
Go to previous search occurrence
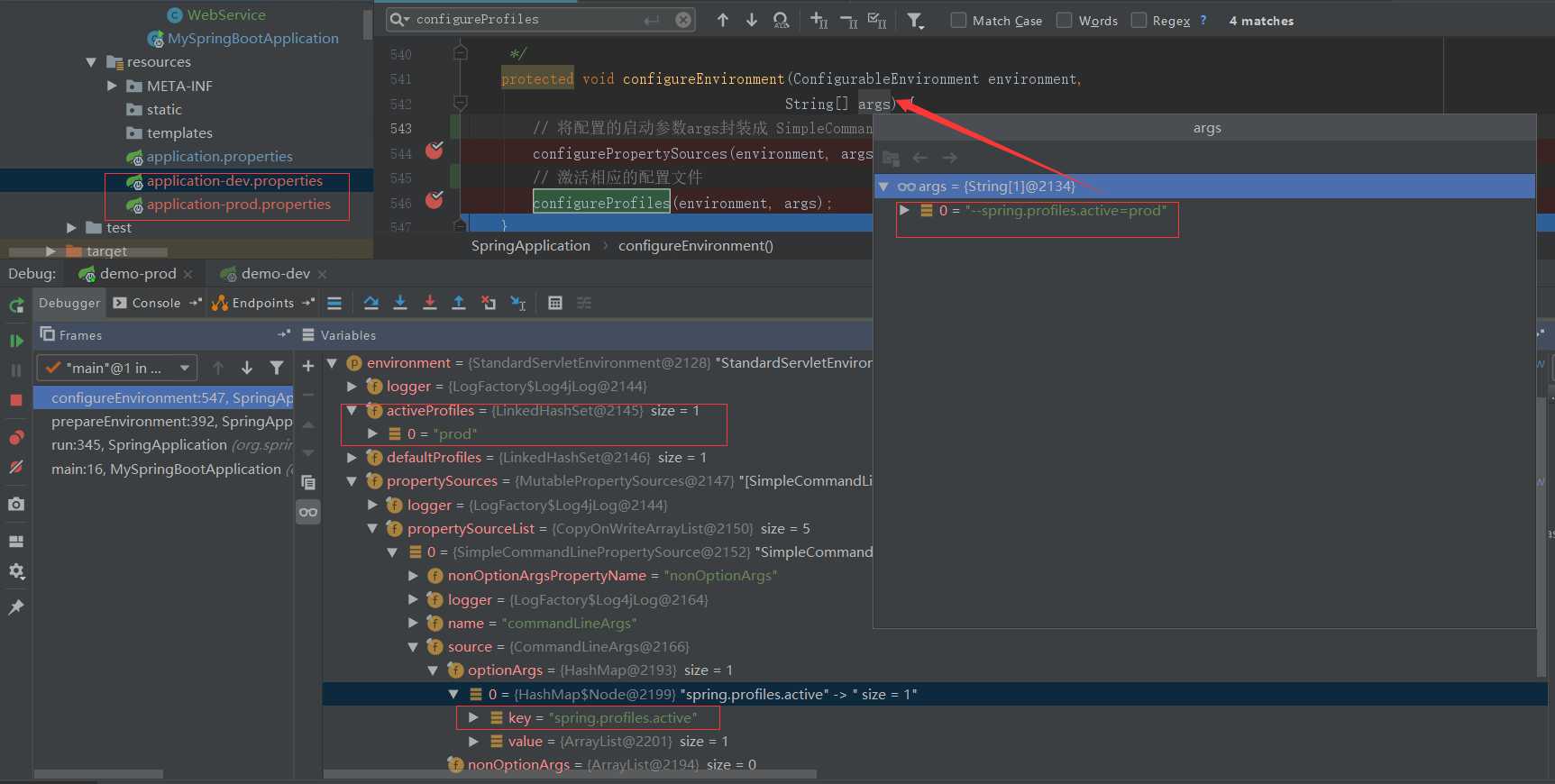click(723, 20)
